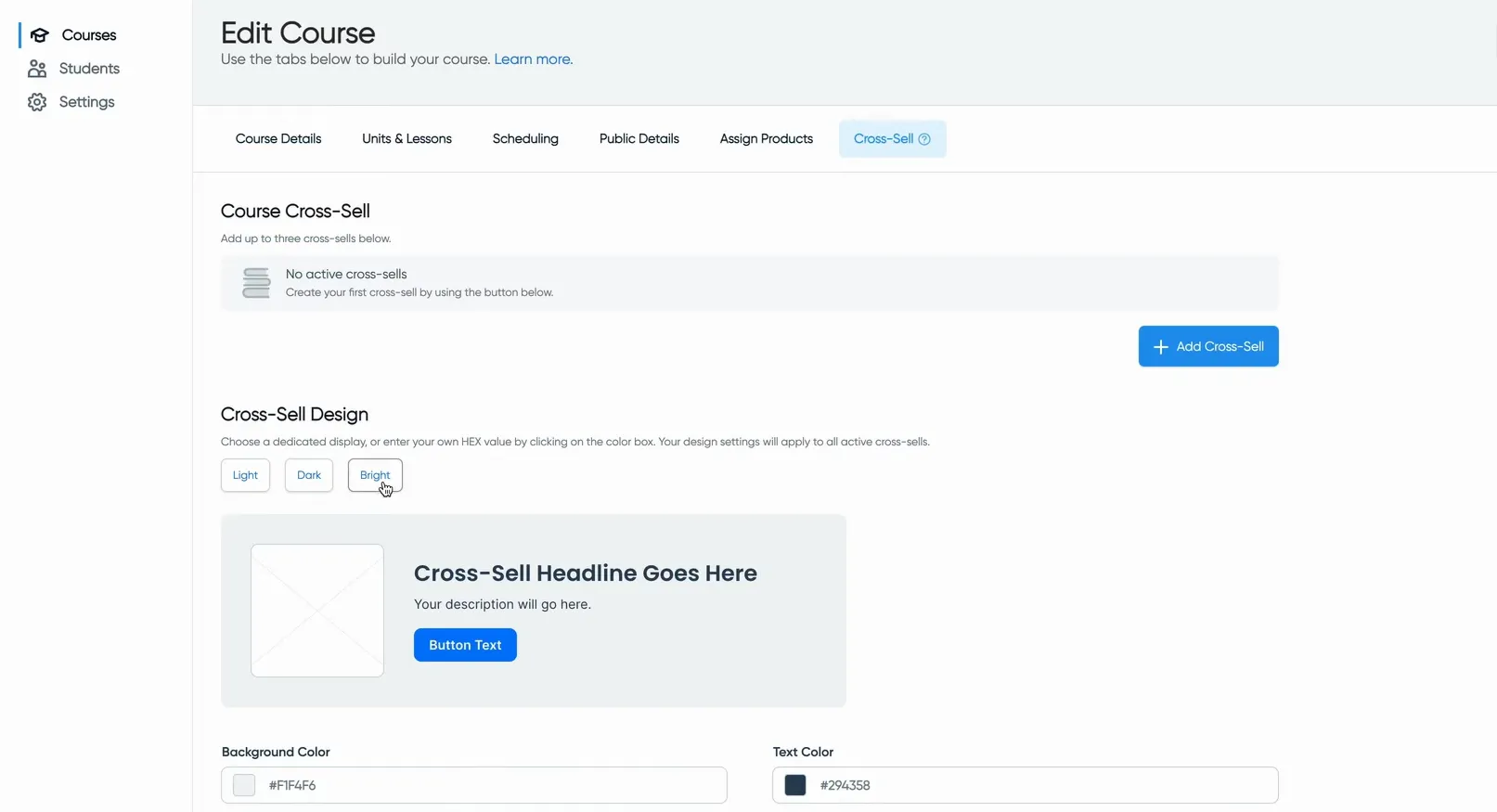Viewport: 1497px width, 812px height.
Task: Choose the Light design preset
Action: 245,475
